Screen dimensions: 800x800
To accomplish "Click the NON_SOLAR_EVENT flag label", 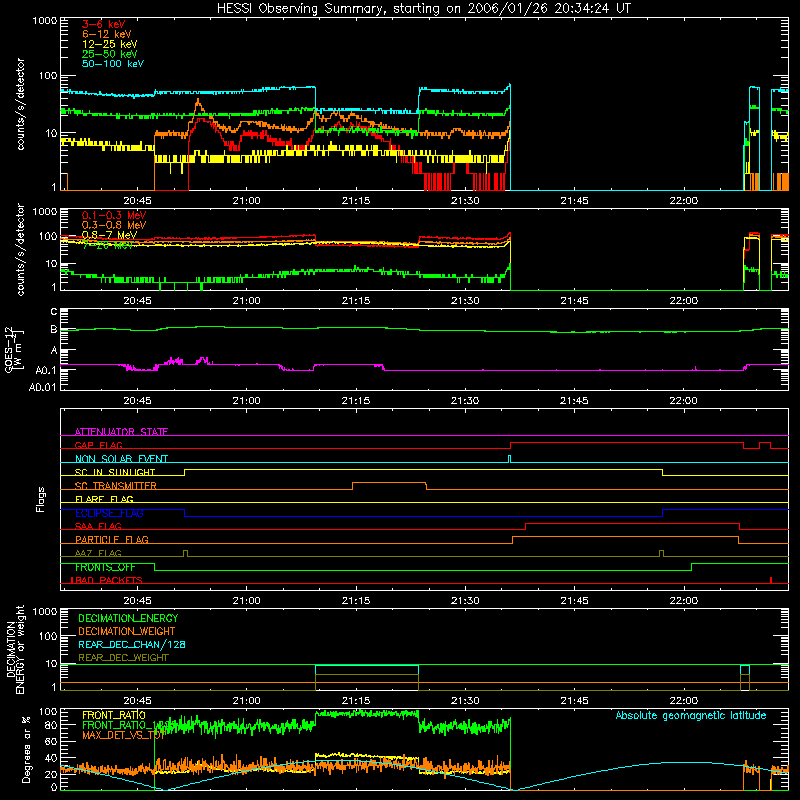I will [x=121, y=459].
